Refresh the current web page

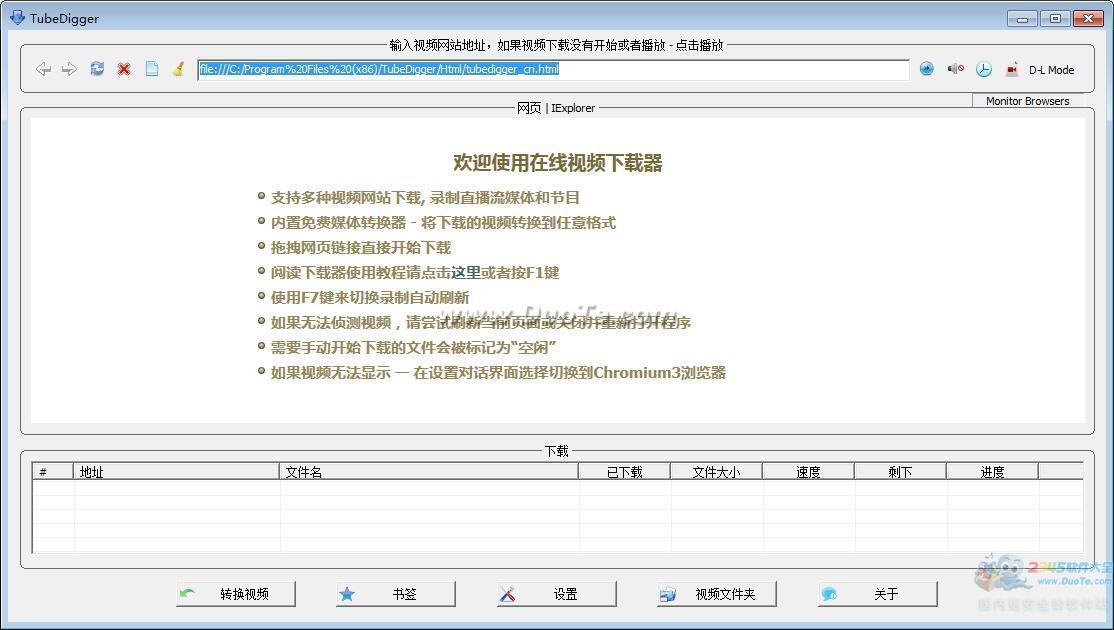[x=97, y=69]
